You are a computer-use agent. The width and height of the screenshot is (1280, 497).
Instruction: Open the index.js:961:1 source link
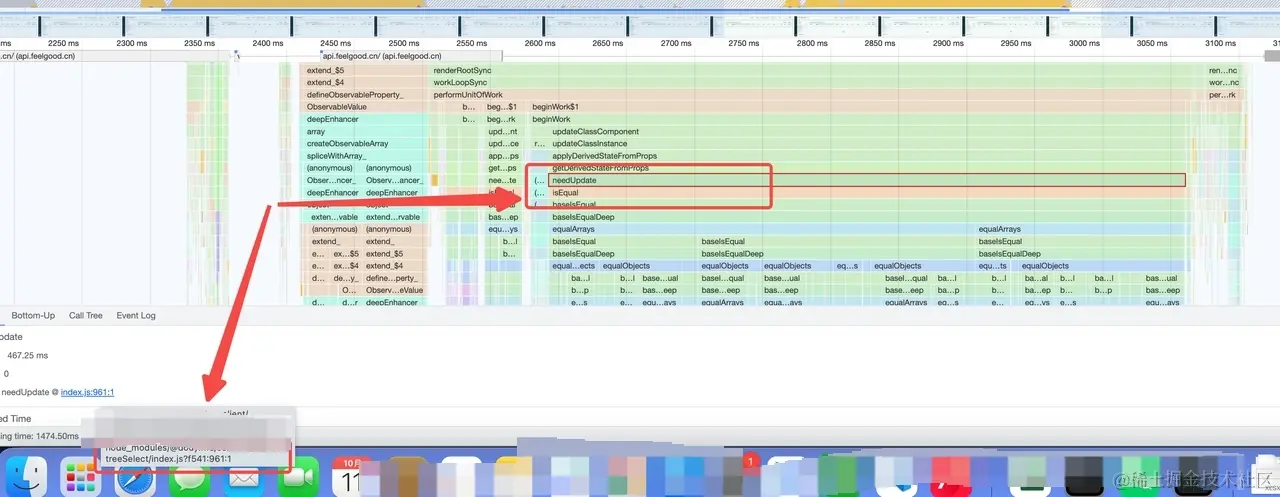pyautogui.click(x=88, y=393)
